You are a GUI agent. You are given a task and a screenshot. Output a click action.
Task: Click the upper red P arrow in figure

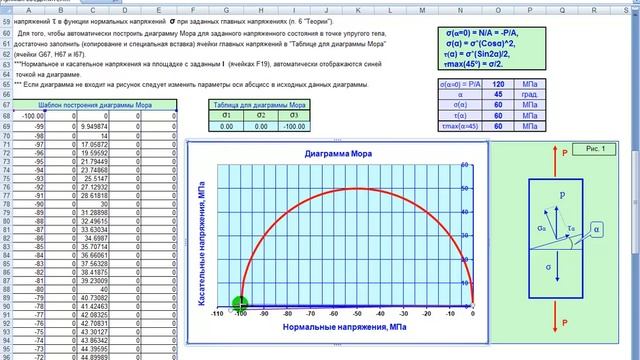(555, 161)
